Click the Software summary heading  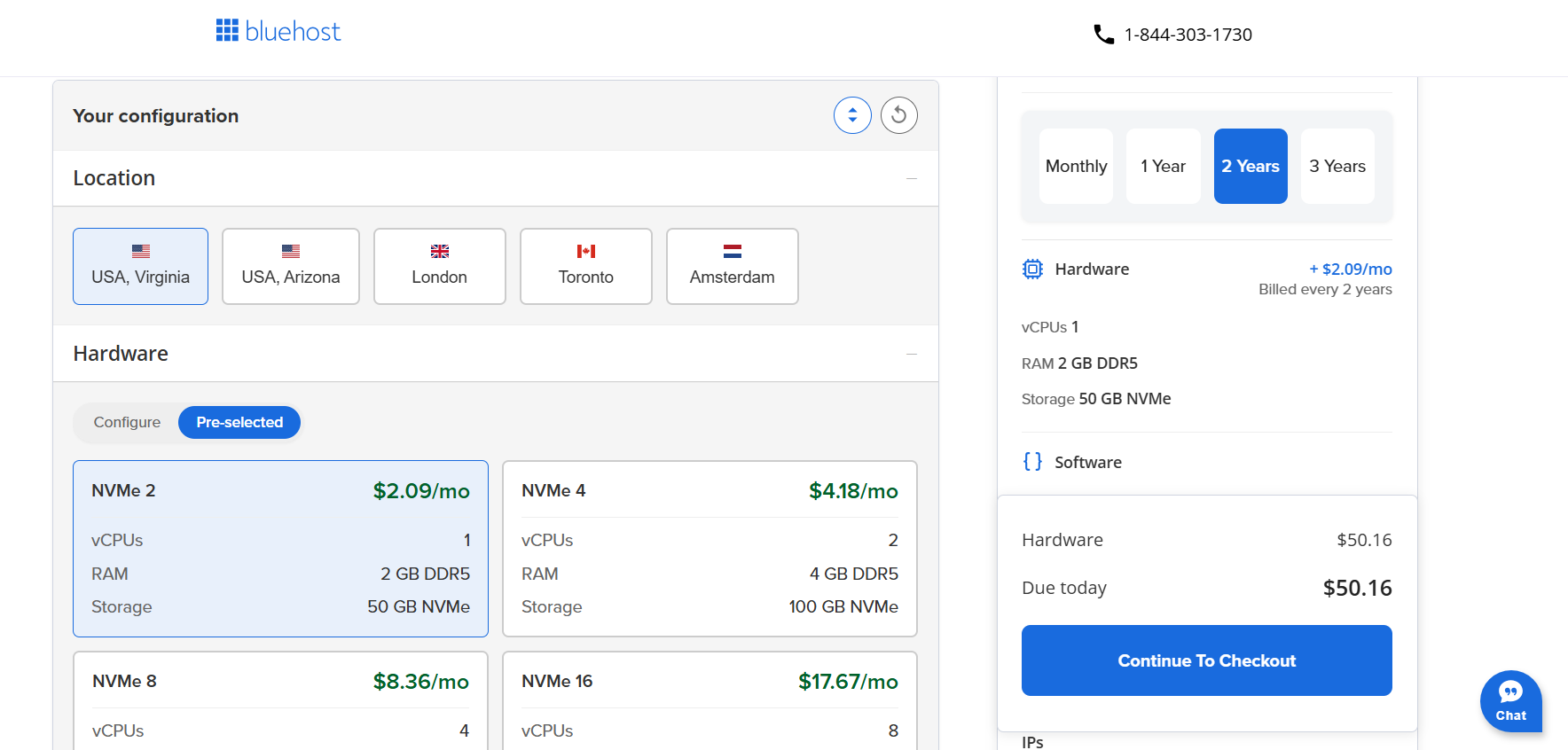1088,462
